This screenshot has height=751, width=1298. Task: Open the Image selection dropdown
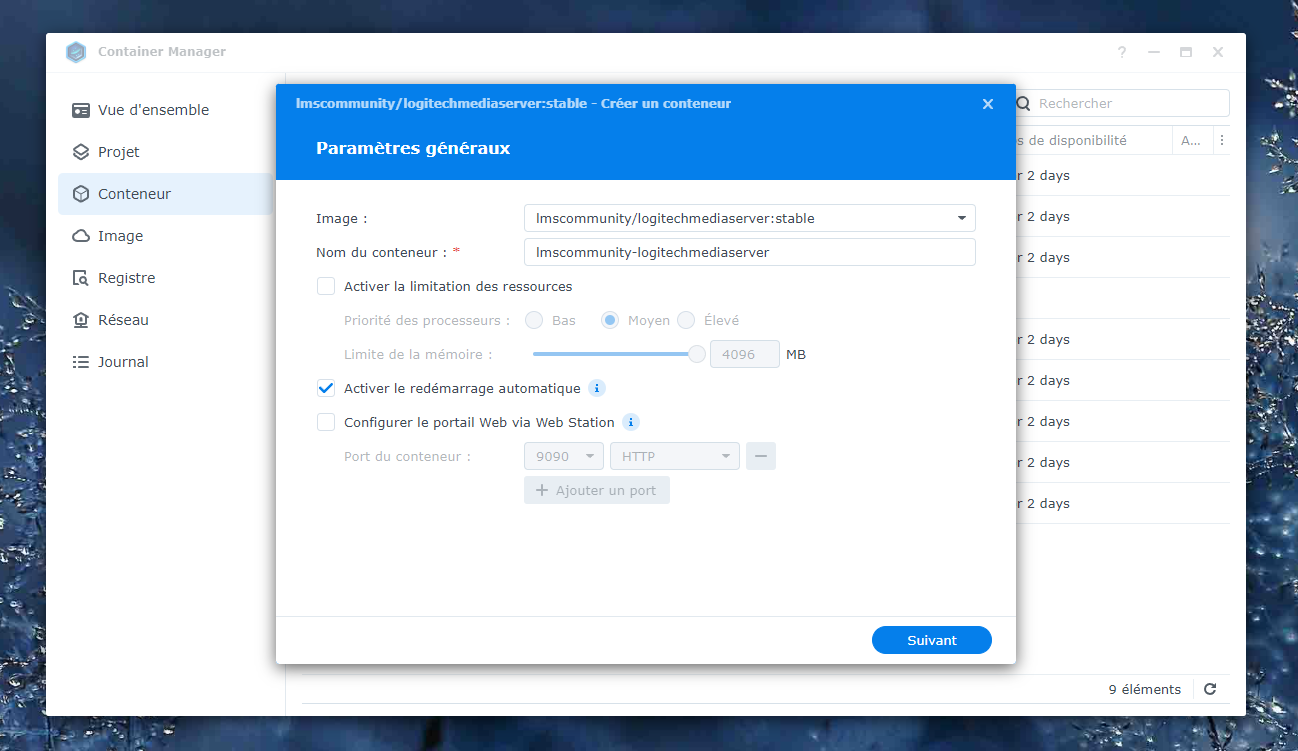click(x=750, y=218)
